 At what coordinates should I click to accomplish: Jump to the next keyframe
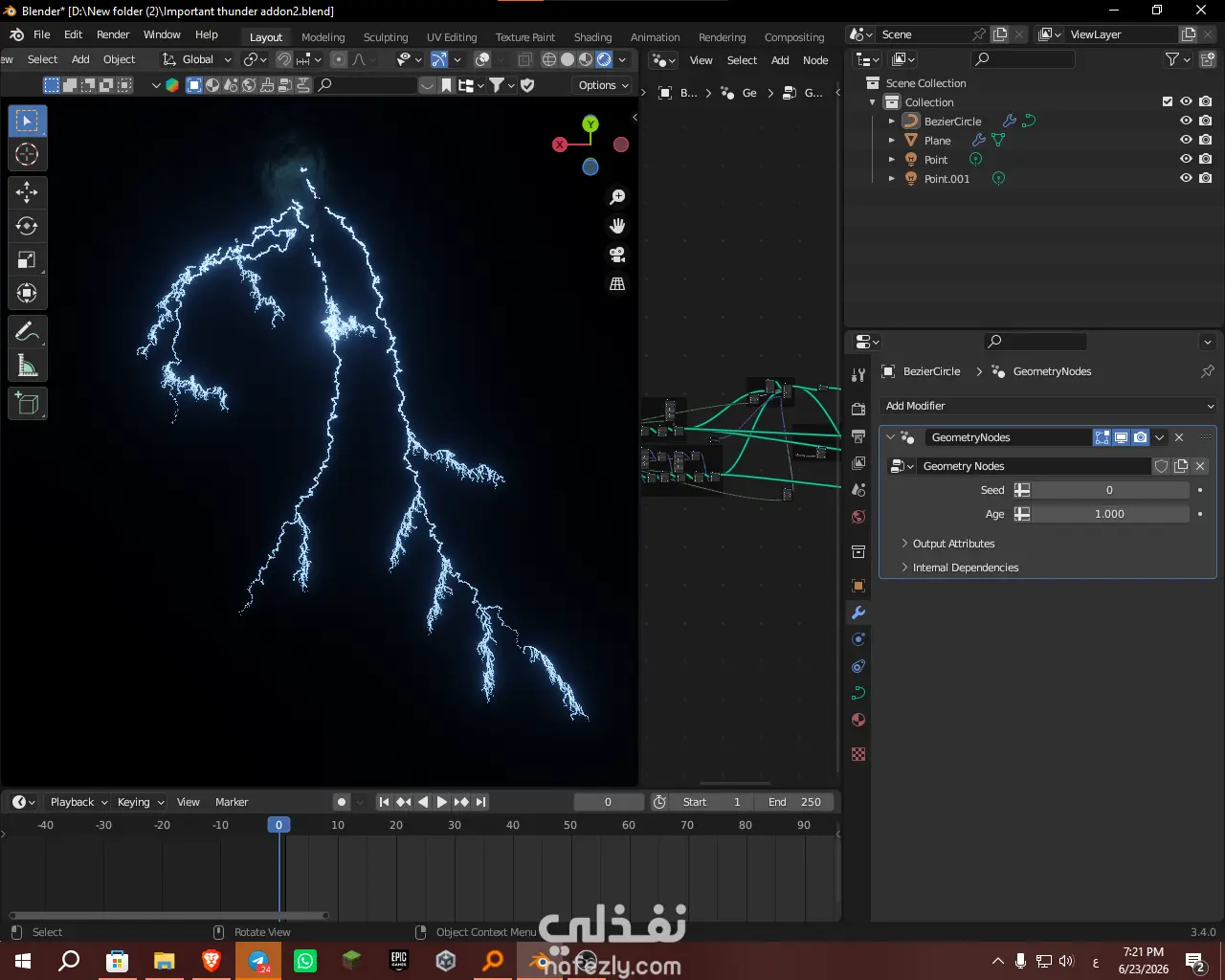(461, 802)
